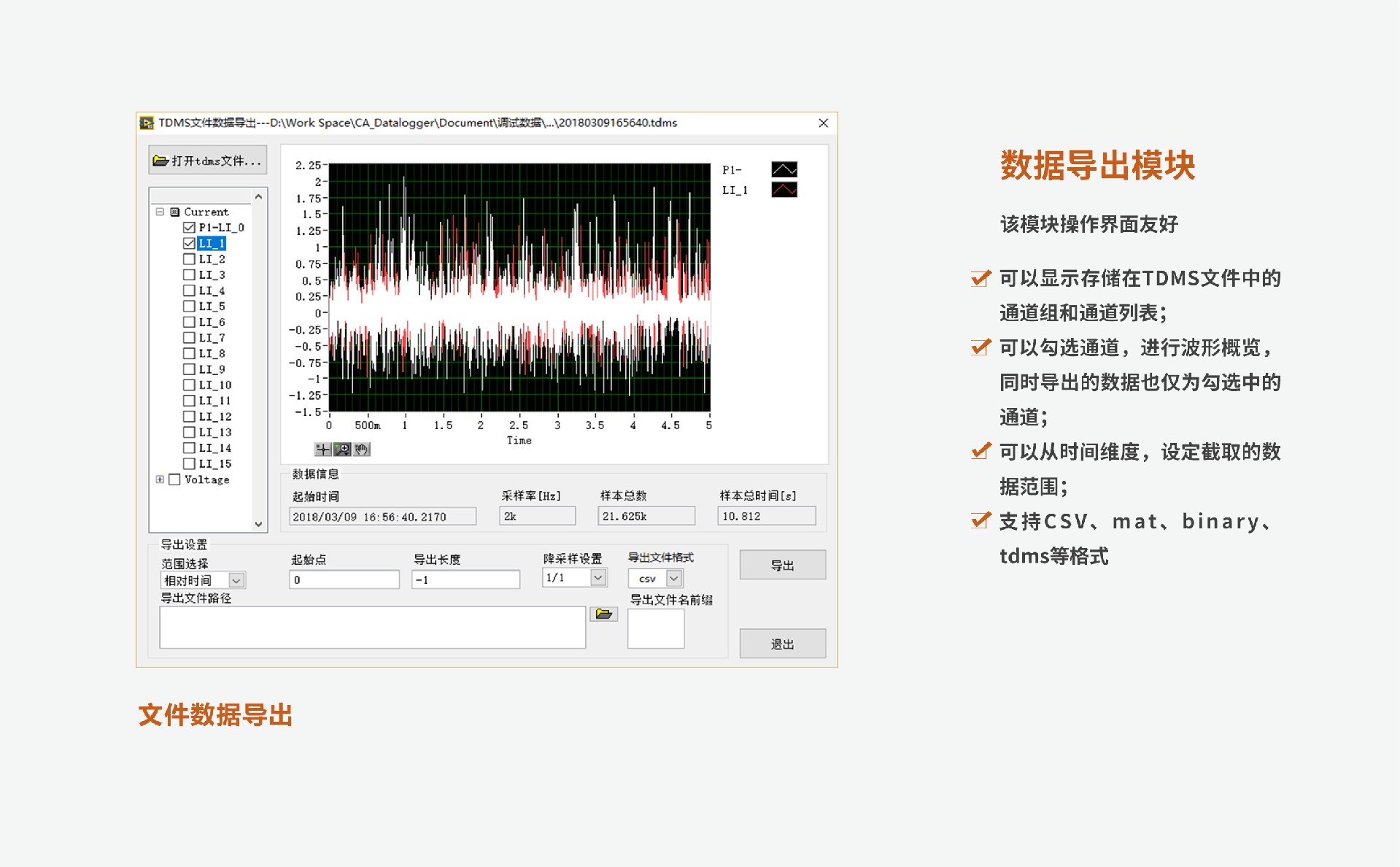Click the folder icon to browse export path

pos(603,614)
